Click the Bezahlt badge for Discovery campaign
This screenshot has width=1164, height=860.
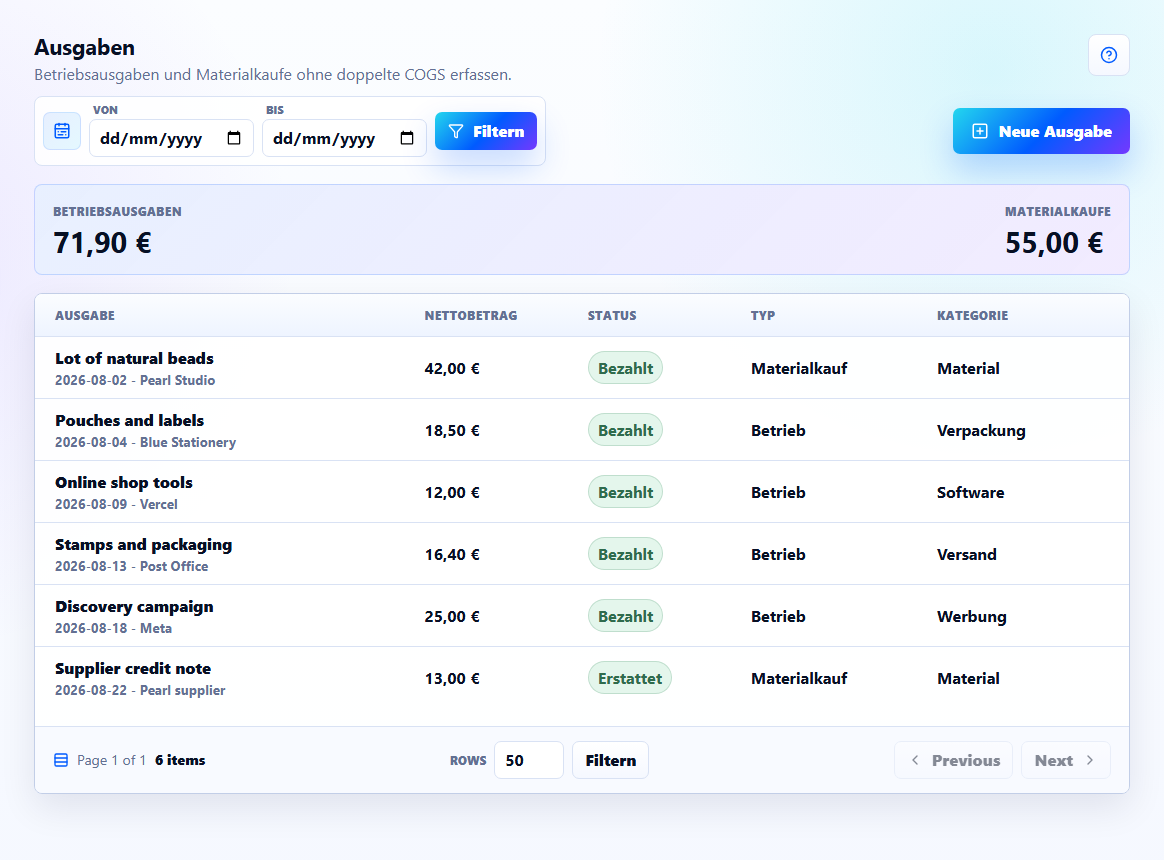pos(625,616)
